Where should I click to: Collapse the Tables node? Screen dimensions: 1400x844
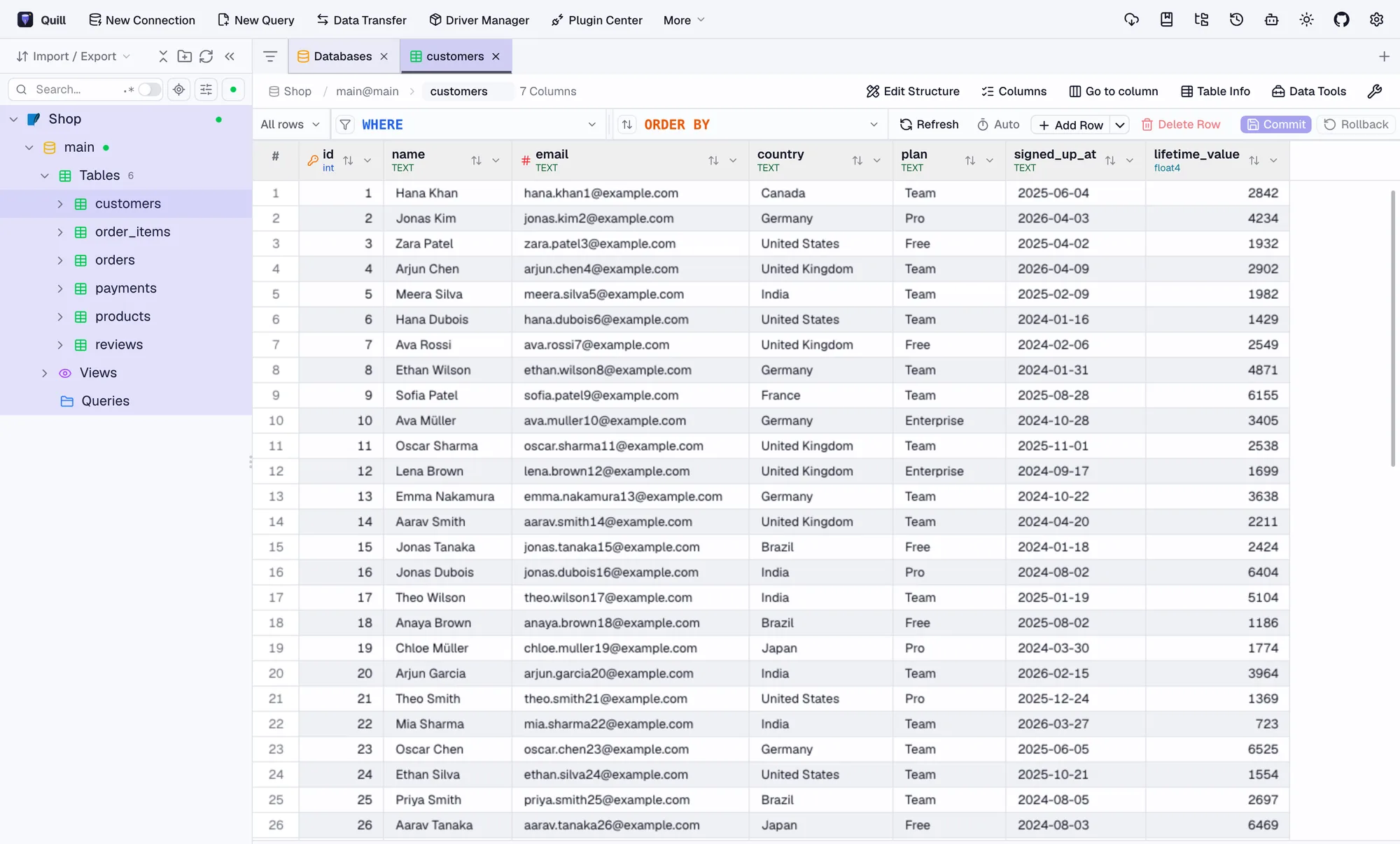tap(45, 176)
